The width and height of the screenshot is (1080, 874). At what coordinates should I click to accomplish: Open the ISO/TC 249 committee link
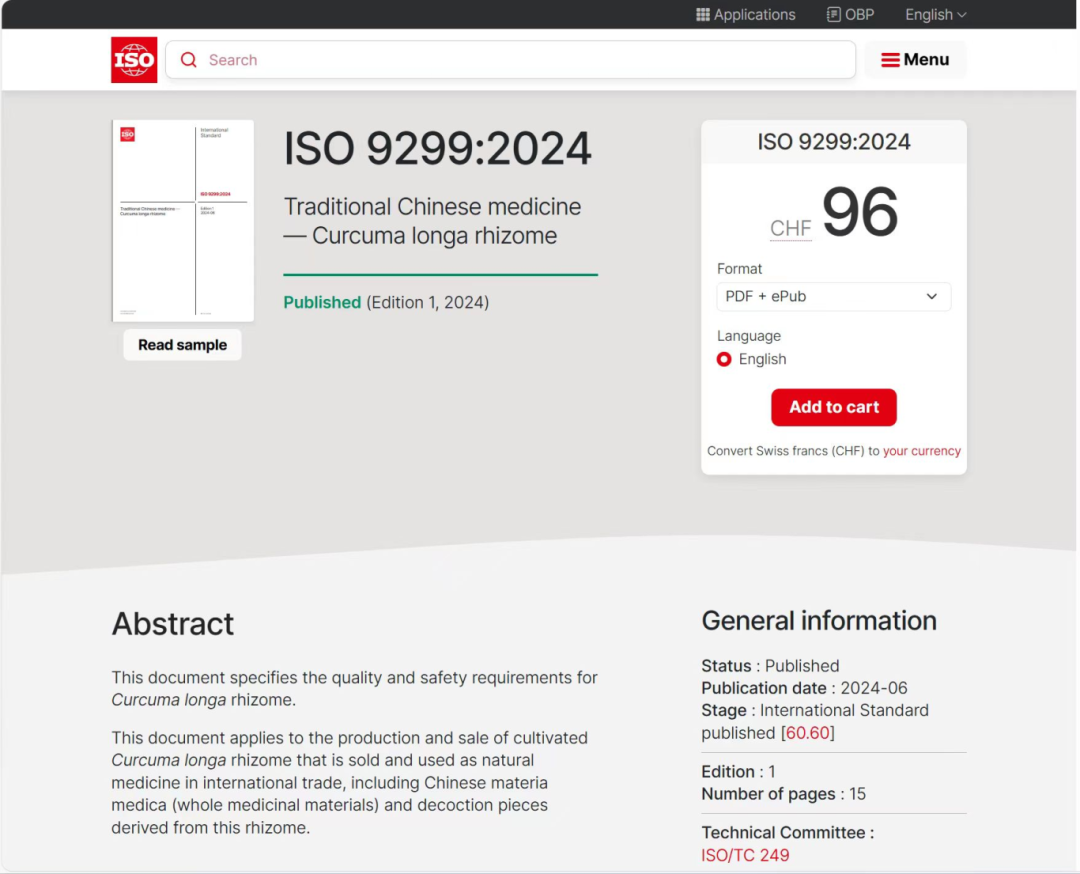pyautogui.click(x=745, y=855)
